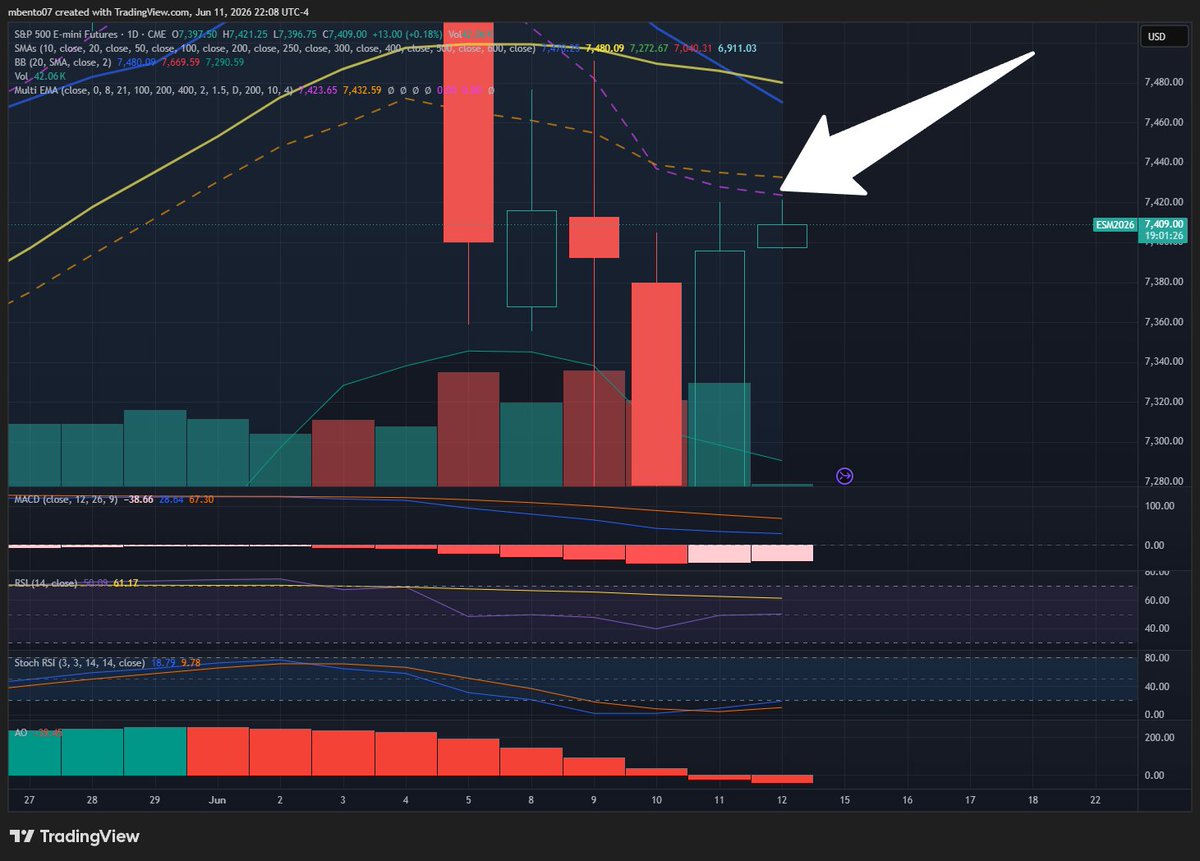
Task: Click the 19:01:26 countdown label
Action: point(1164,236)
